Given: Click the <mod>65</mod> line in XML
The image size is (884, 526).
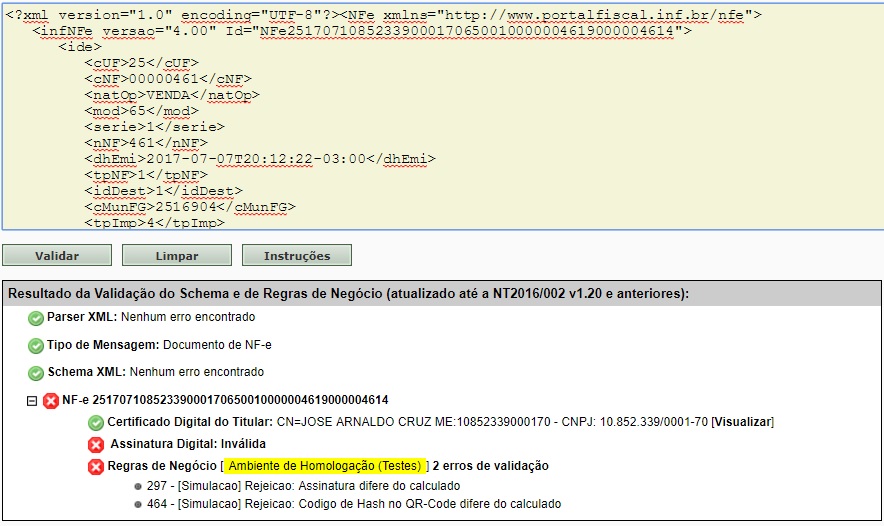Looking at the screenshot, I should click(x=142, y=111).
